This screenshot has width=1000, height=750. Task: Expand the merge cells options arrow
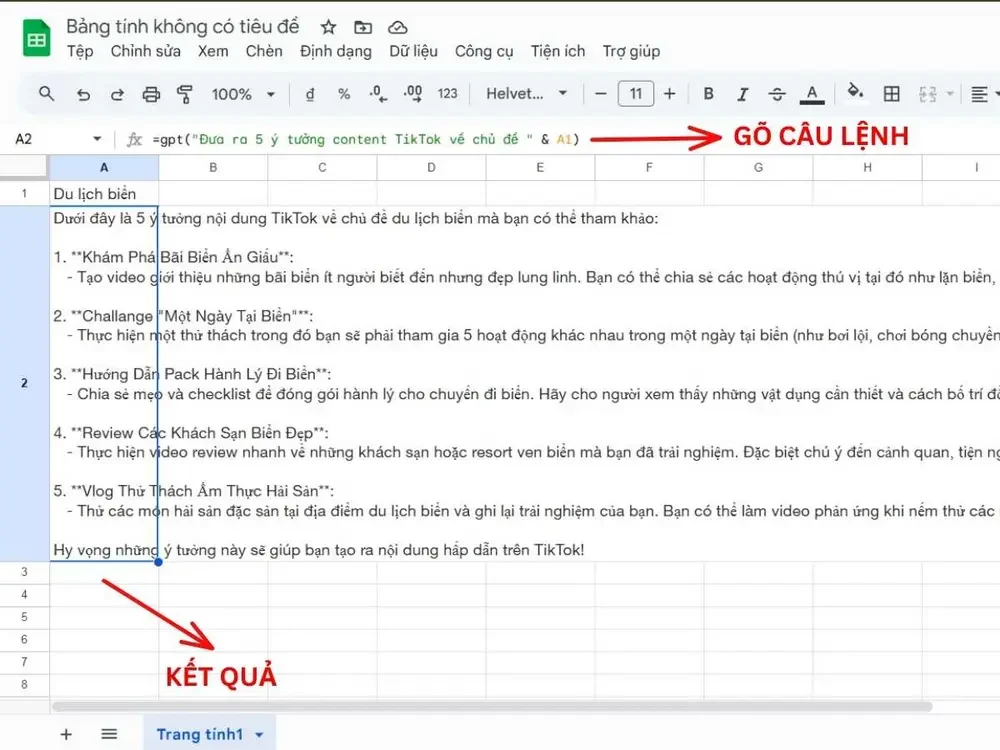coord(950,94)
